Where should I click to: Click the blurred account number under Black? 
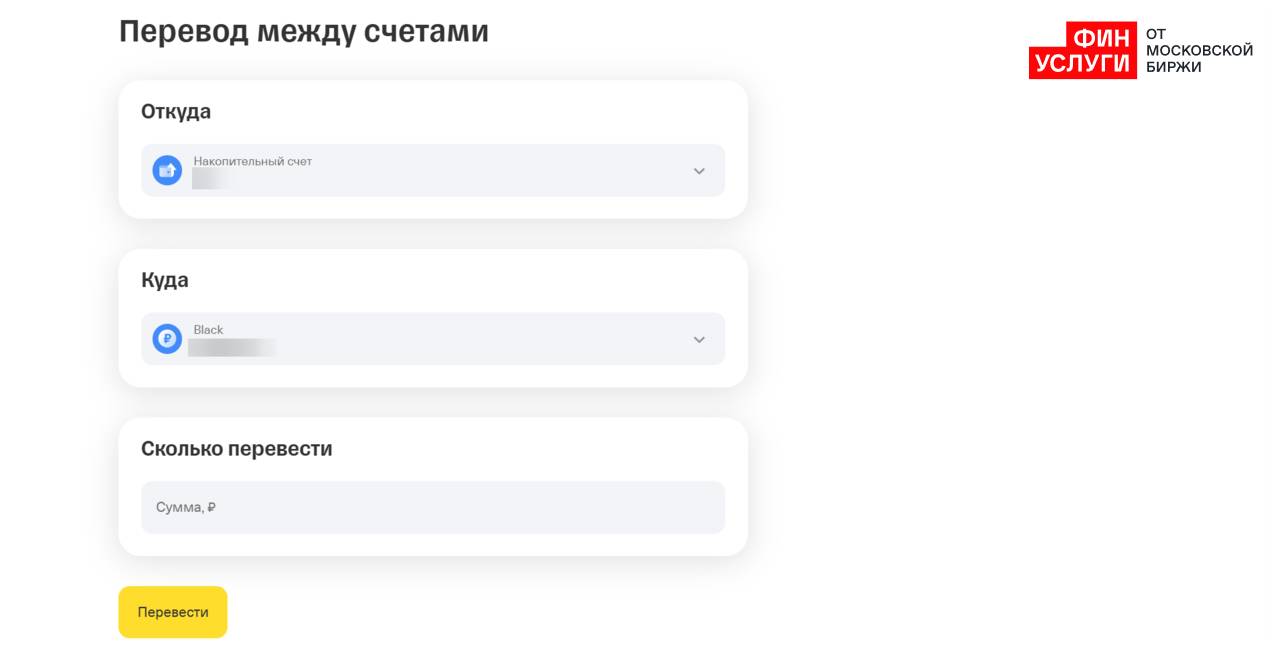pos(232,348)
